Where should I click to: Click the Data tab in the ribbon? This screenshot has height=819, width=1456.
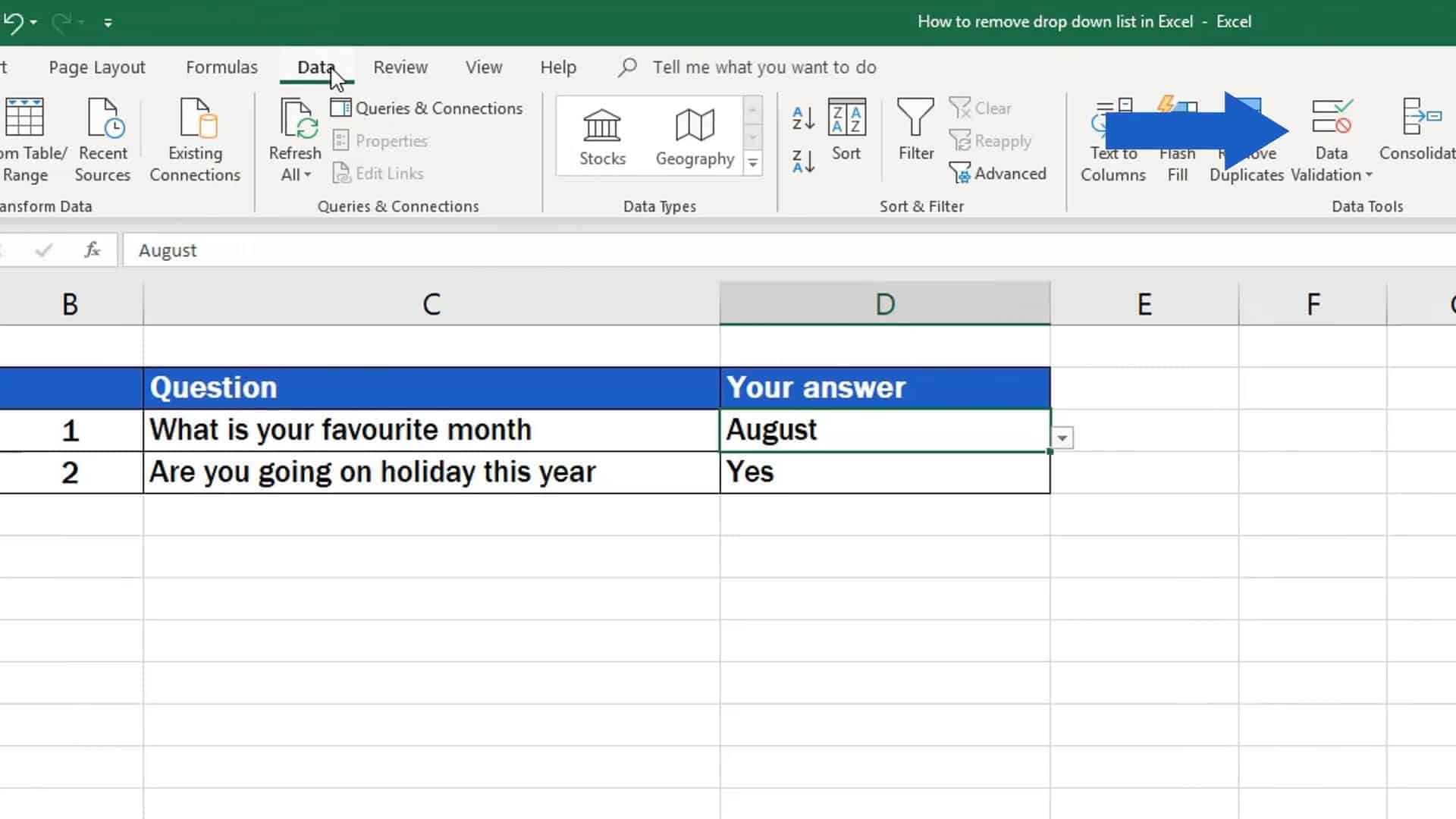[x=316, y=67]
